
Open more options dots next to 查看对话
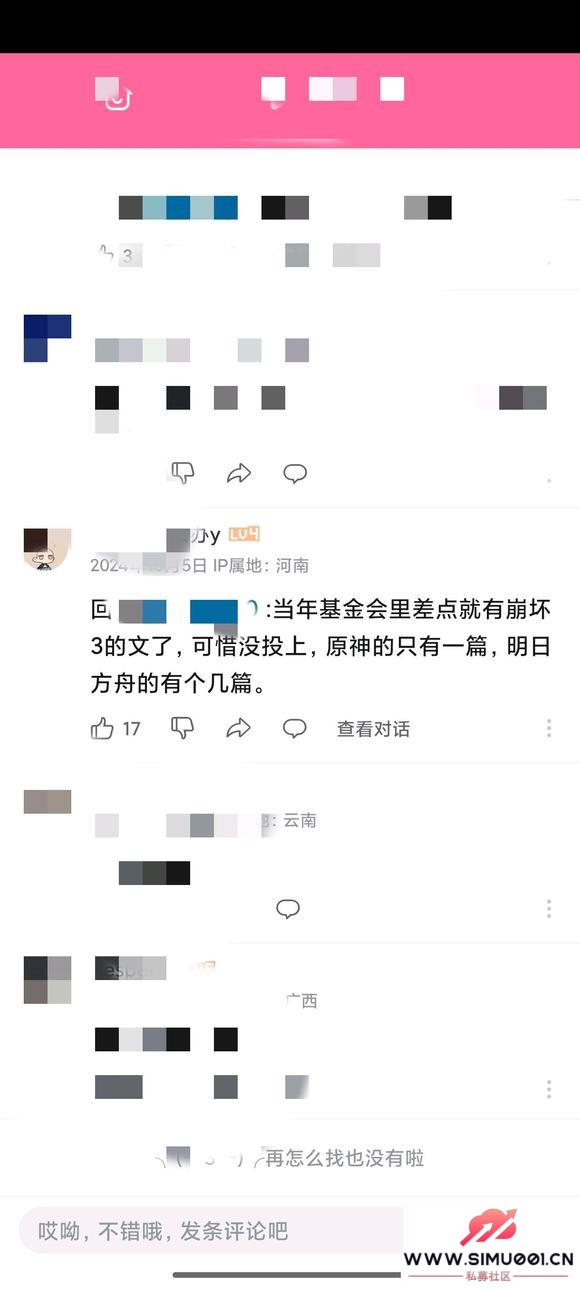click(x=549, y=728)
